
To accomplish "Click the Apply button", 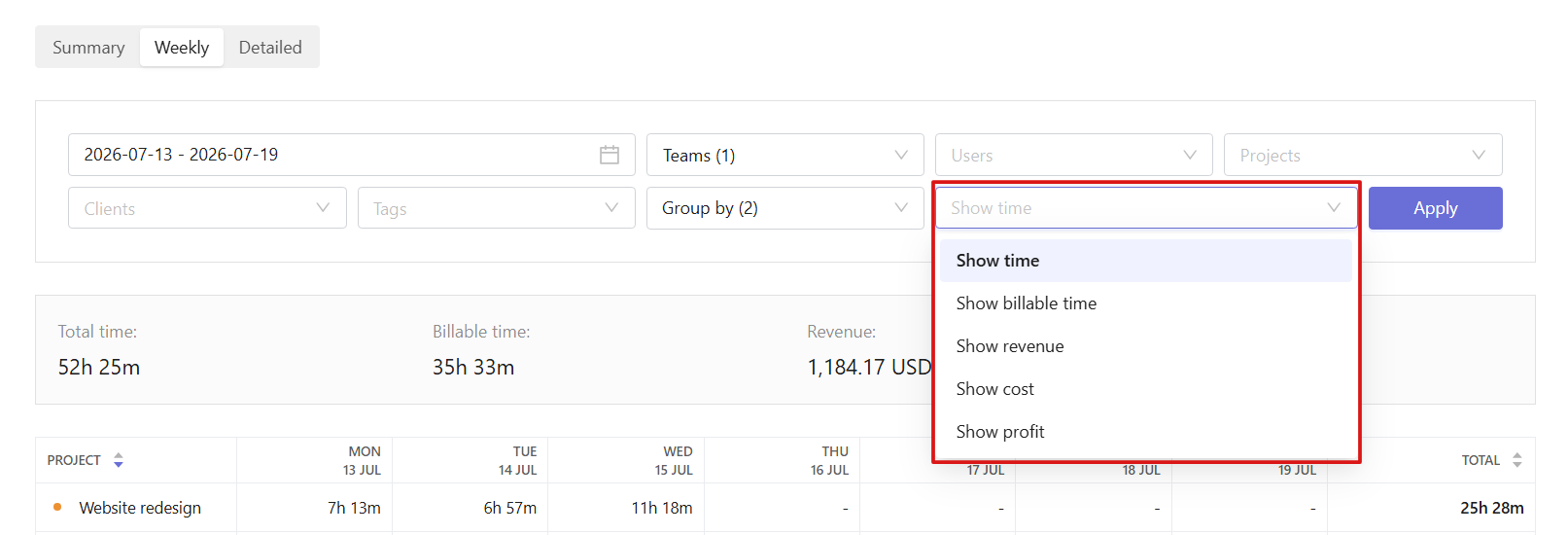I will point(1435,208).
